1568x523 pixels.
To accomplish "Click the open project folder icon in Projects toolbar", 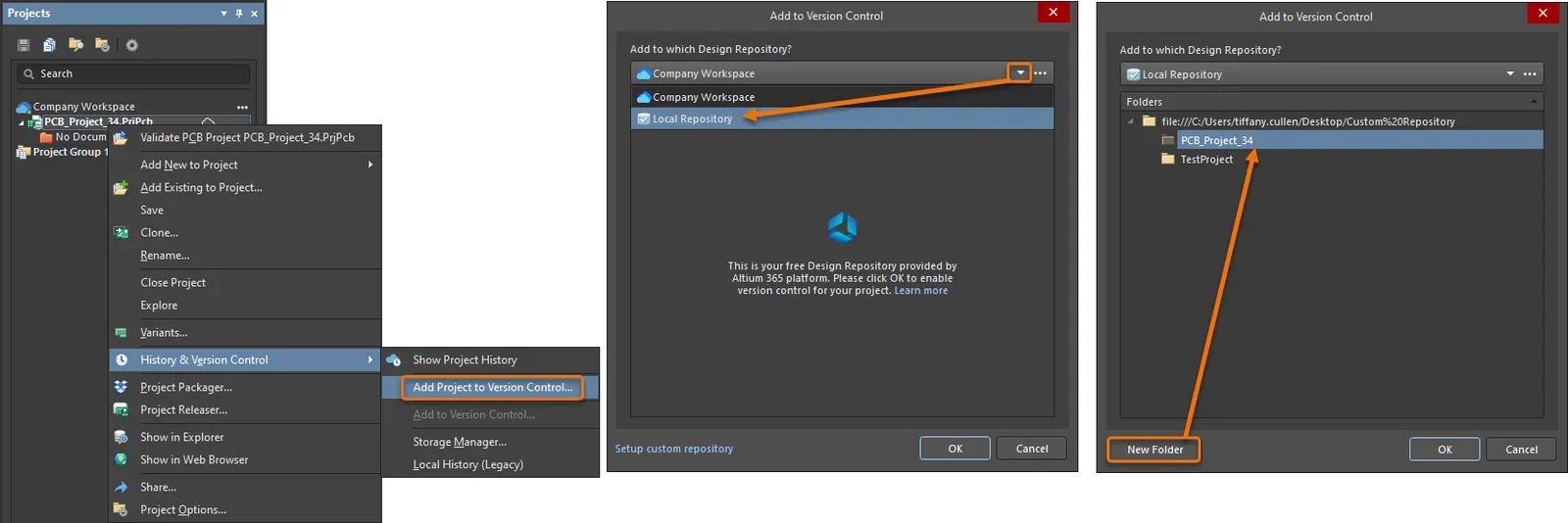I will click(x=75, y=45).
